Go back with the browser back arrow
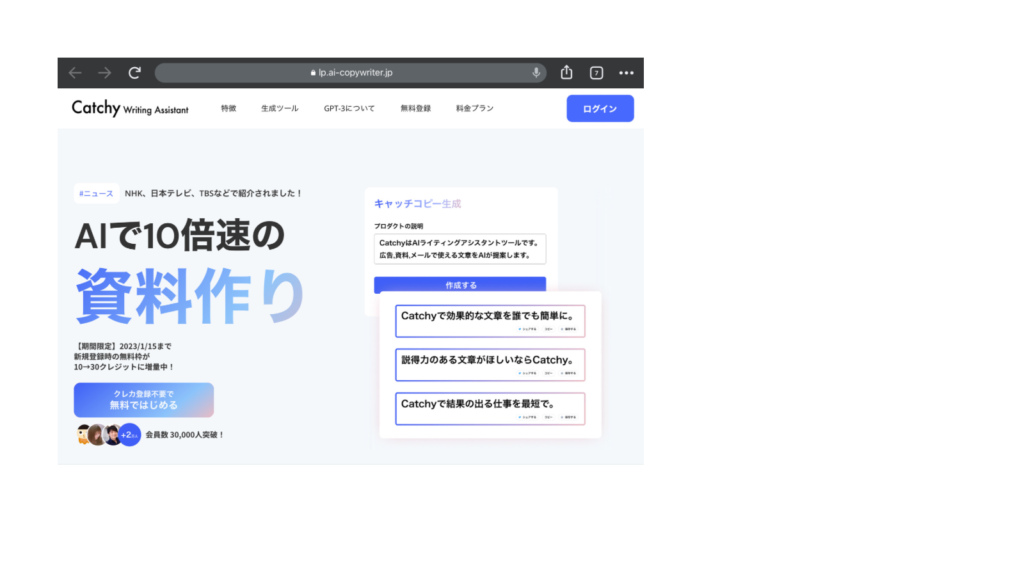The width and height of the screenshot is (1024, 576). [x=75, y=72]
